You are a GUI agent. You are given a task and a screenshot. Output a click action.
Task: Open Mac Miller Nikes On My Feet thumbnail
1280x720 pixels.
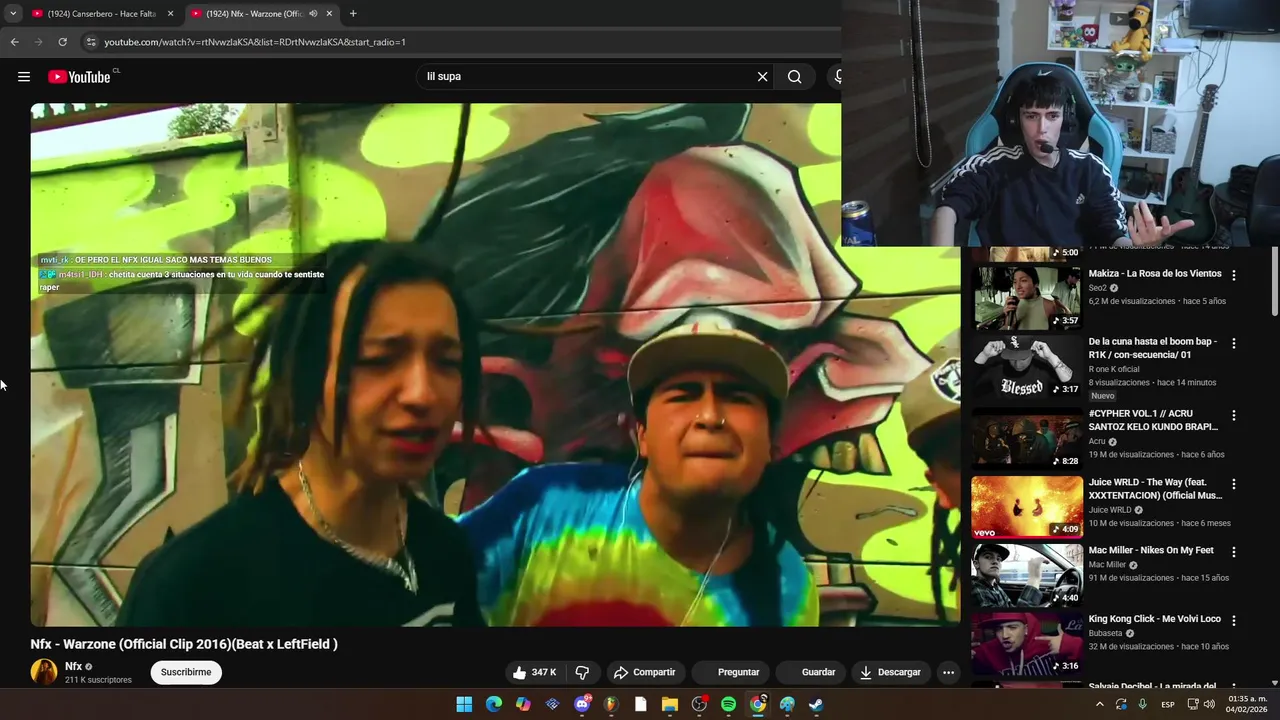1027,575
